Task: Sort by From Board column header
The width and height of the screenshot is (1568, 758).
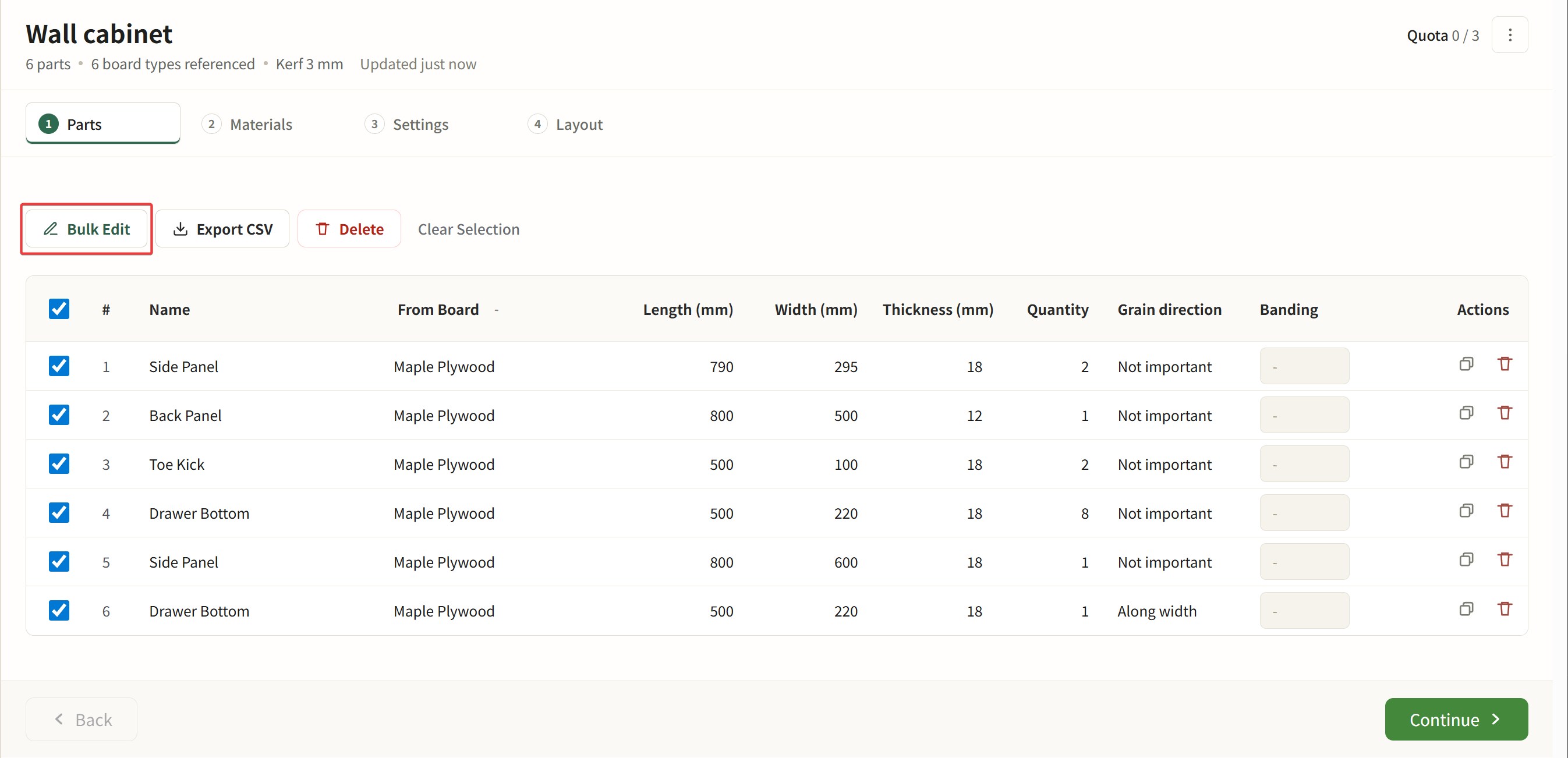Action: point(438,310)
